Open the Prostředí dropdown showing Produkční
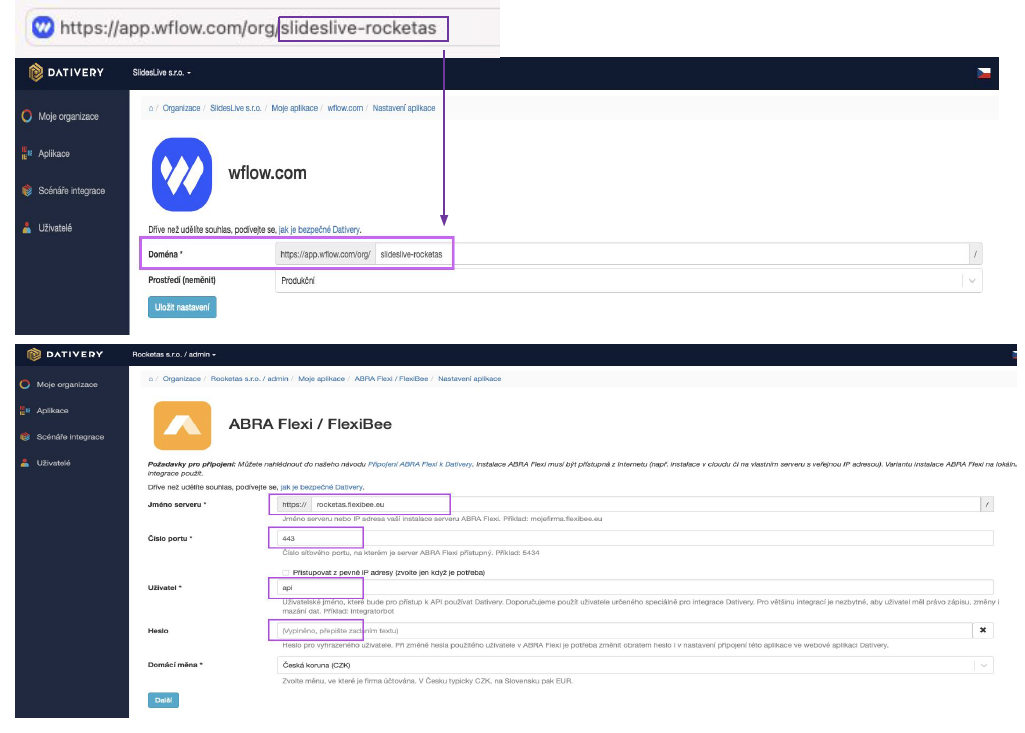The height and width of the screenshot is (733, 1025). pos(628,281)
